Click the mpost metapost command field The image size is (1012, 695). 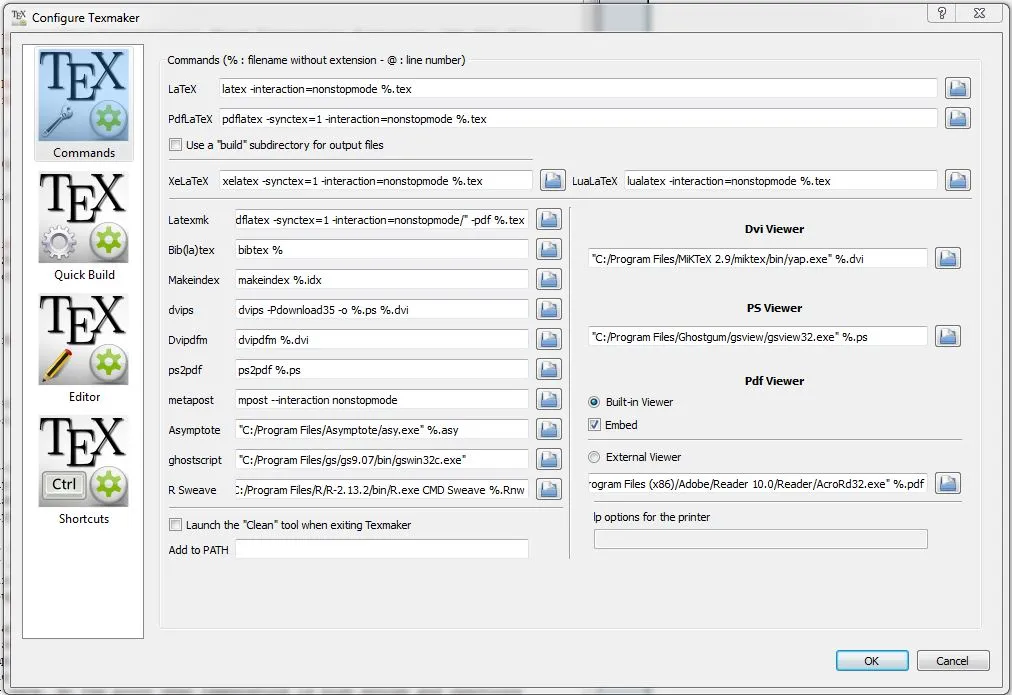tap(381, 399)
